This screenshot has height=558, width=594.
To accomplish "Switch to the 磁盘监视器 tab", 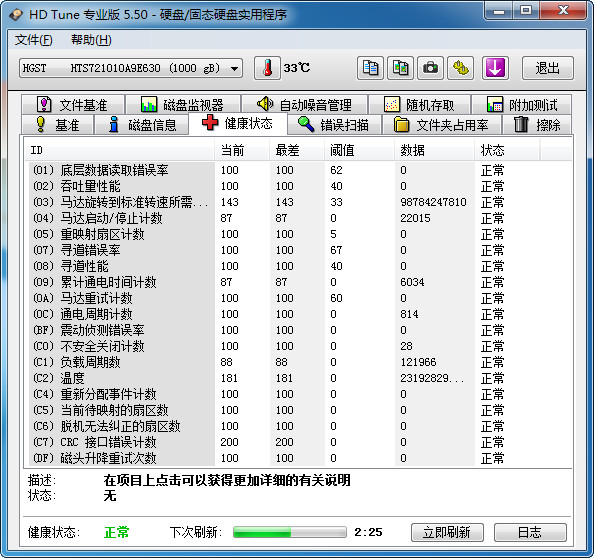I will [183, 105].
